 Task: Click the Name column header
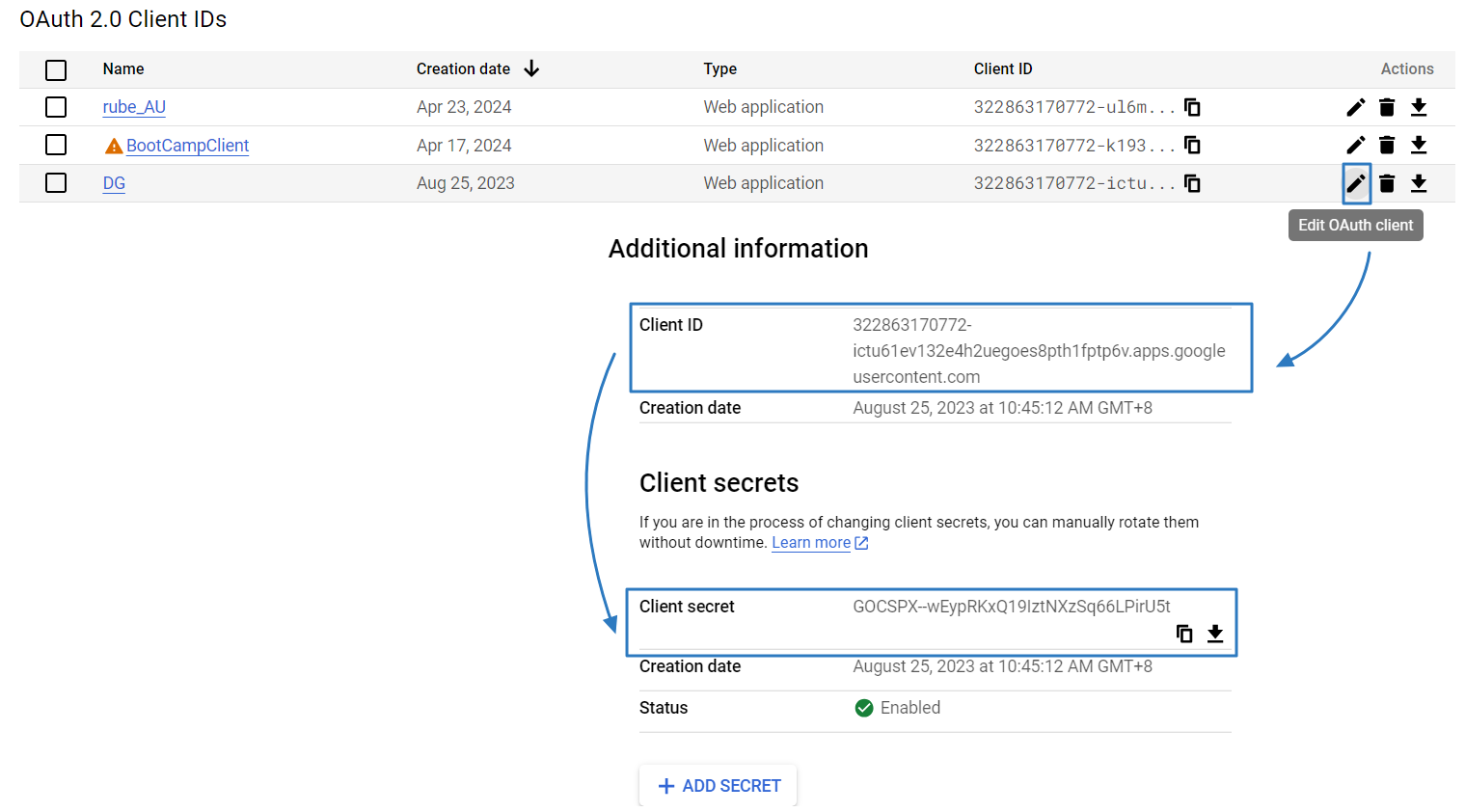pyautogui.click(x=123, y=69)
